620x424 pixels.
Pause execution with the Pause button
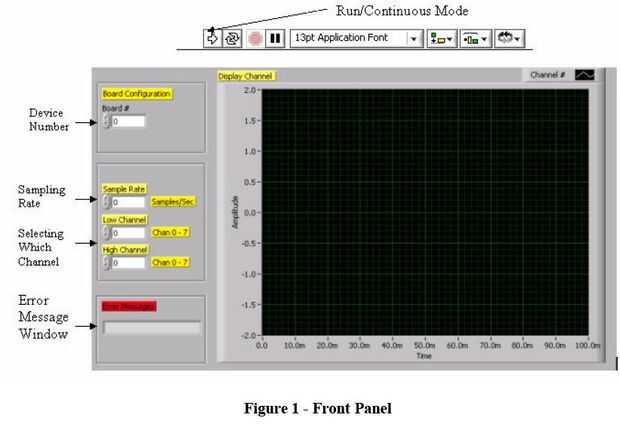pos(275,38)
